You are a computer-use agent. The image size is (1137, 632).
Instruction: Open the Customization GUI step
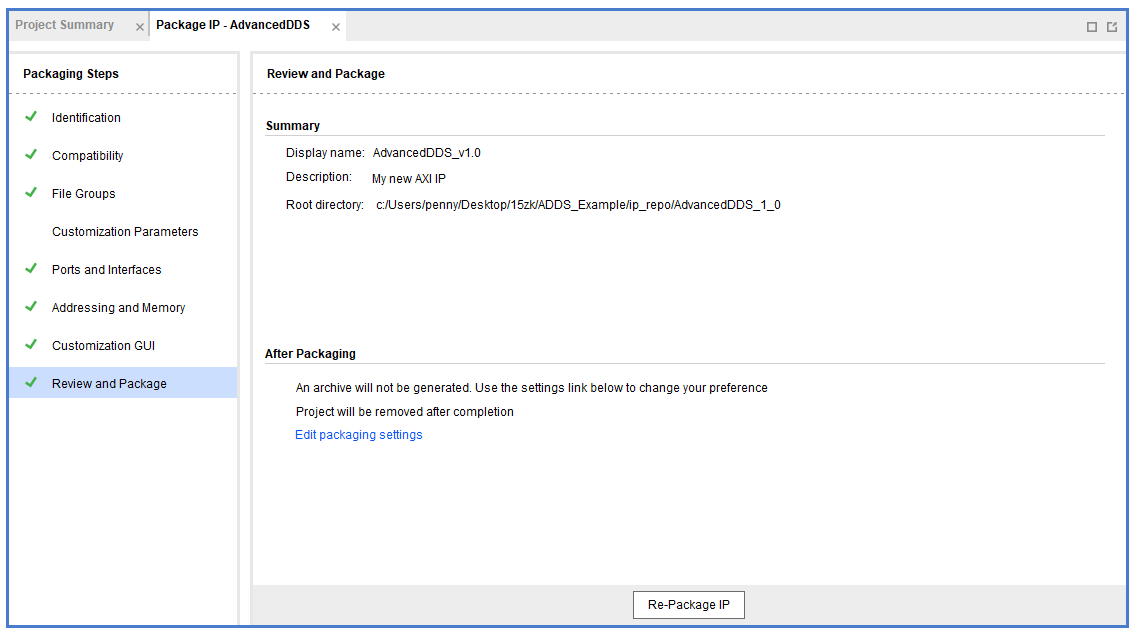tap(103, 346)
